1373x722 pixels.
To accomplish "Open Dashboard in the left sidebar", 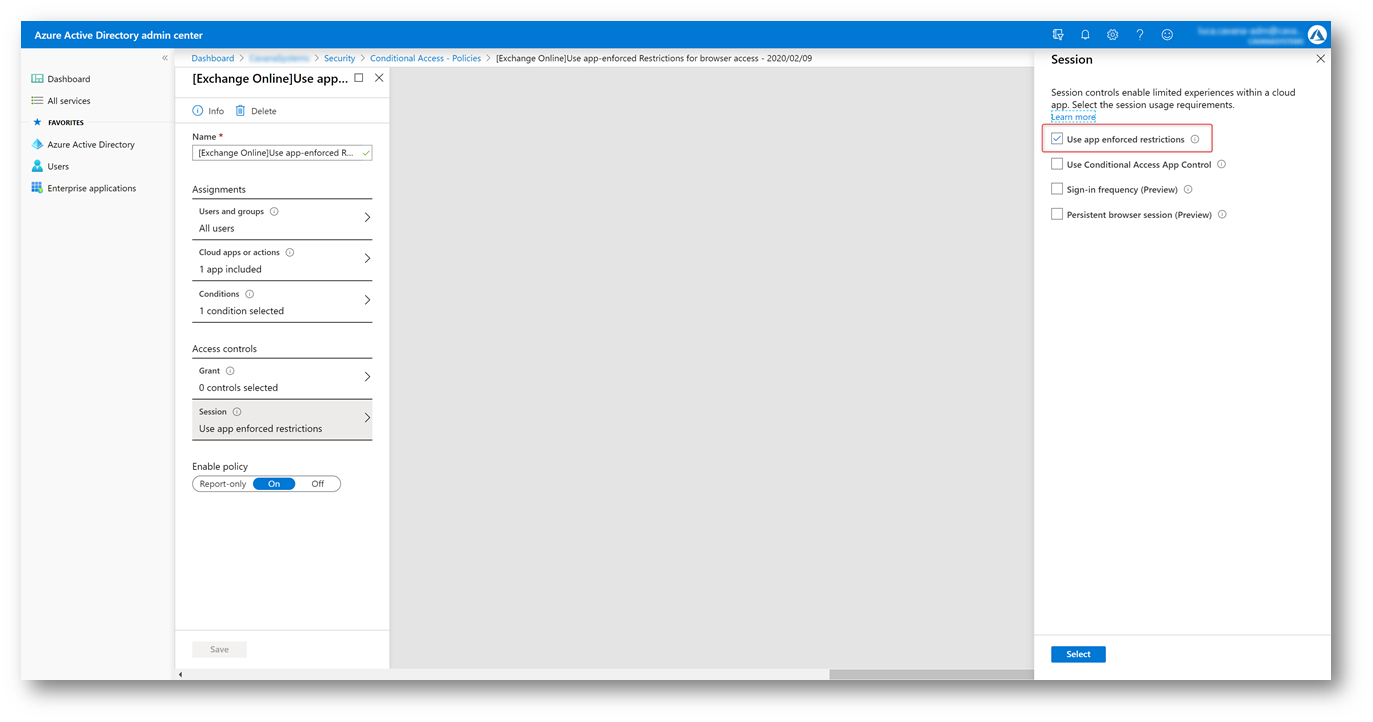I will pyautogui.click(x=69, y=79).
